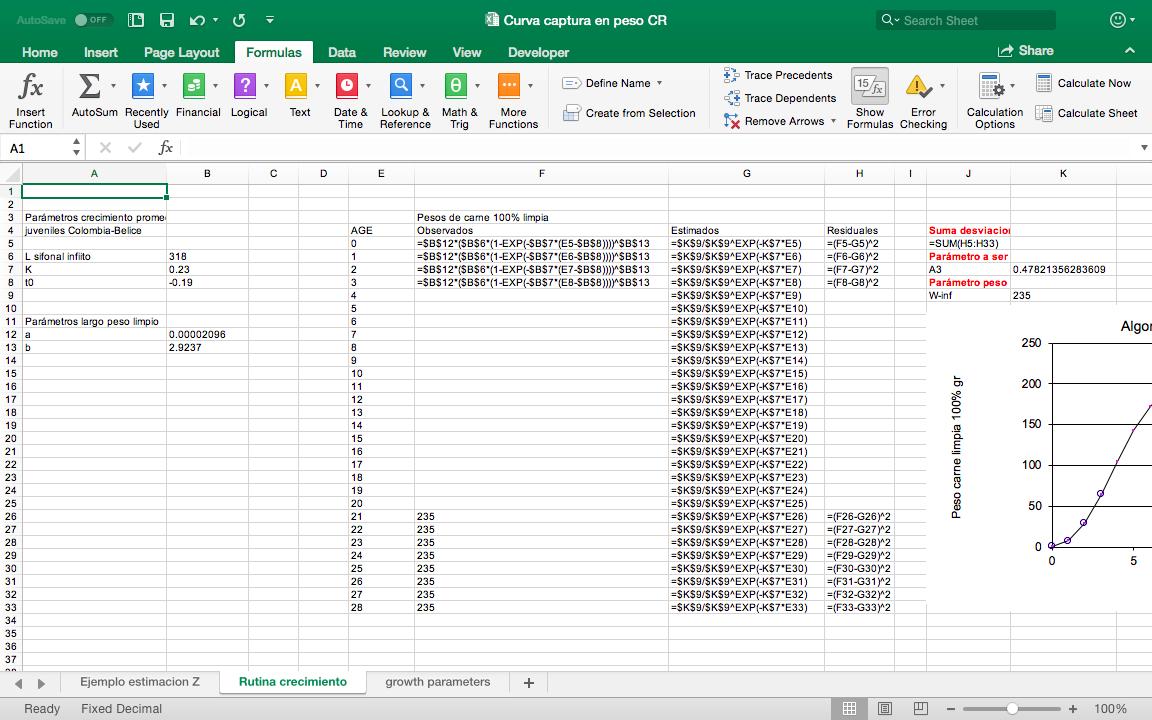Click the Select All corner button

click(x=12, y=174)
